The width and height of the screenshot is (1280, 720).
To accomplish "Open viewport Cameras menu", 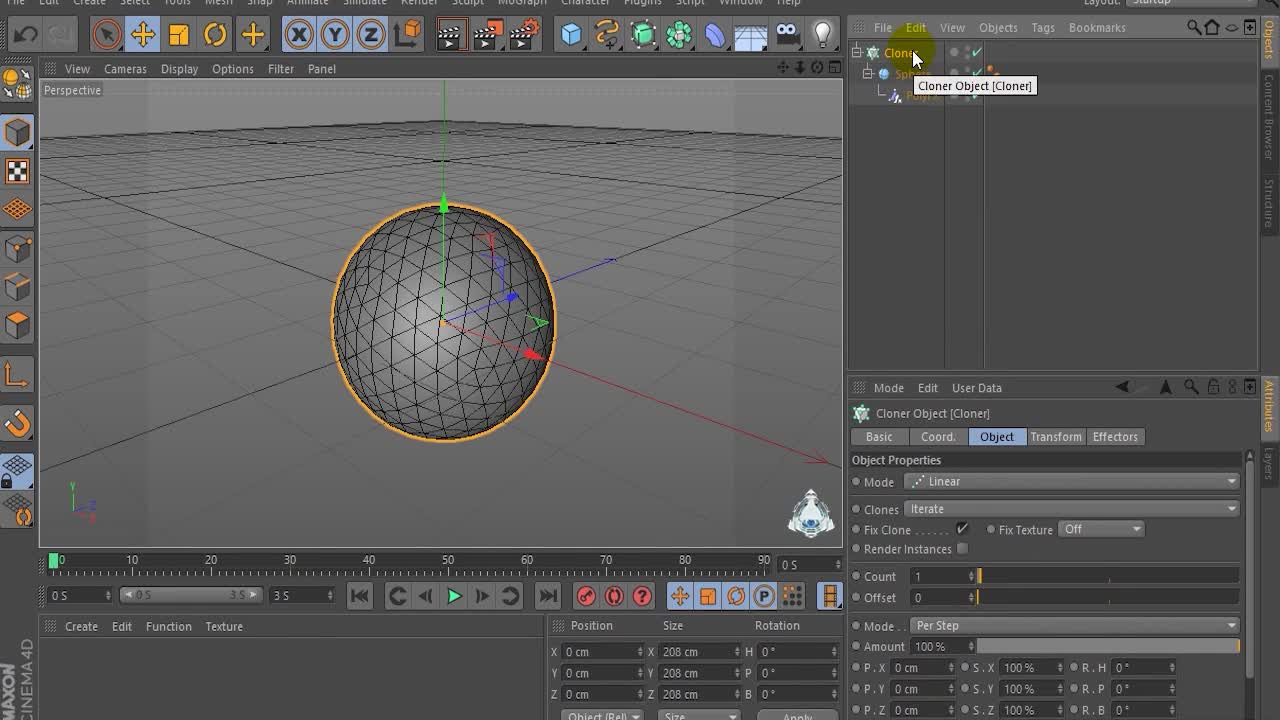I will [125, 69].
